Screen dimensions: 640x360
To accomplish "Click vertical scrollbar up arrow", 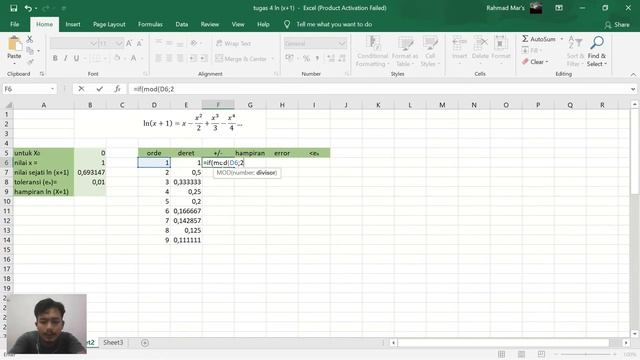I will pos(634,105).
